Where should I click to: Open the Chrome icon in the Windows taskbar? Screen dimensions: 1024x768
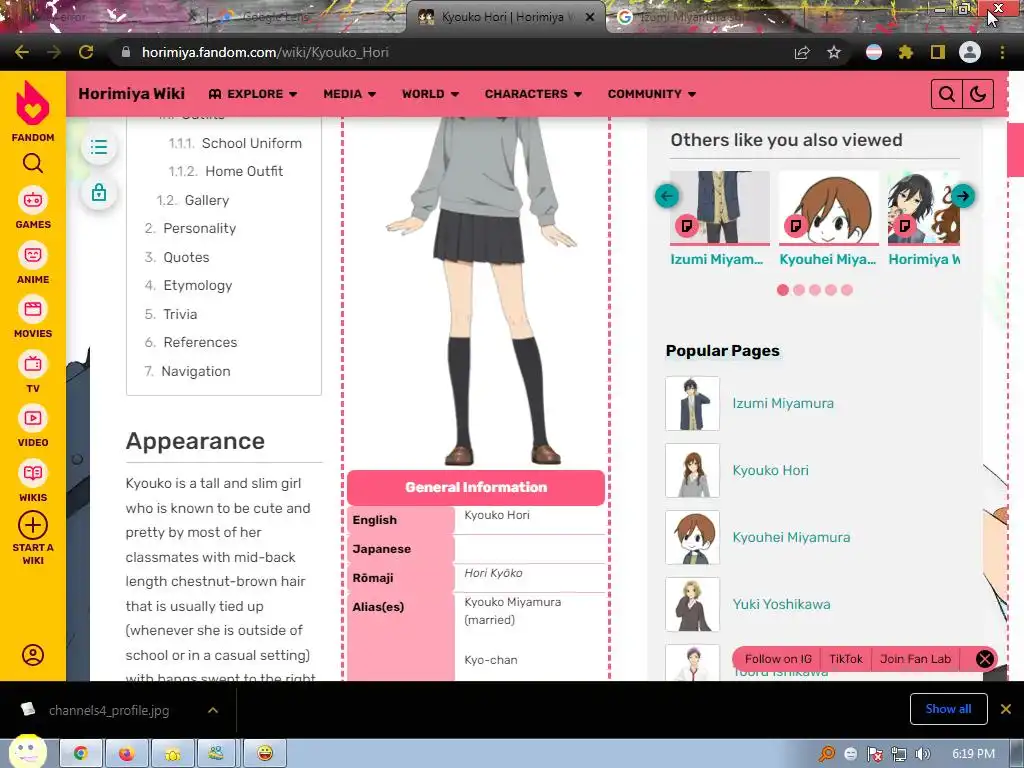80,754
